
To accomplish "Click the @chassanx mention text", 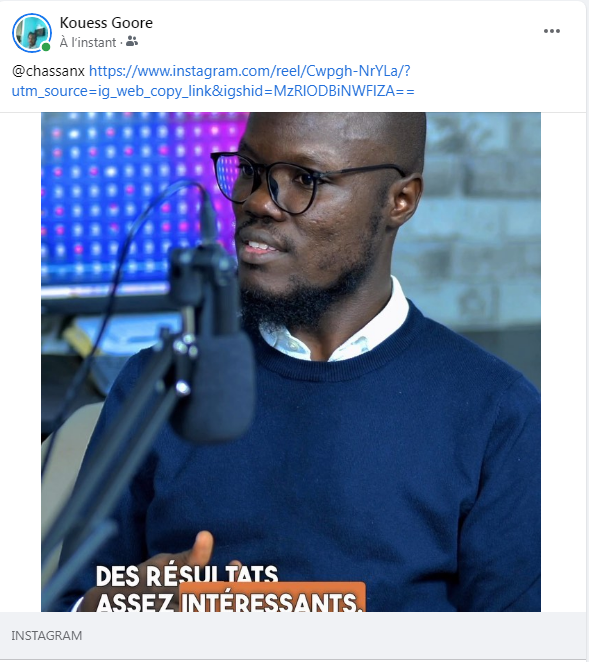I will tap(49, 71).
